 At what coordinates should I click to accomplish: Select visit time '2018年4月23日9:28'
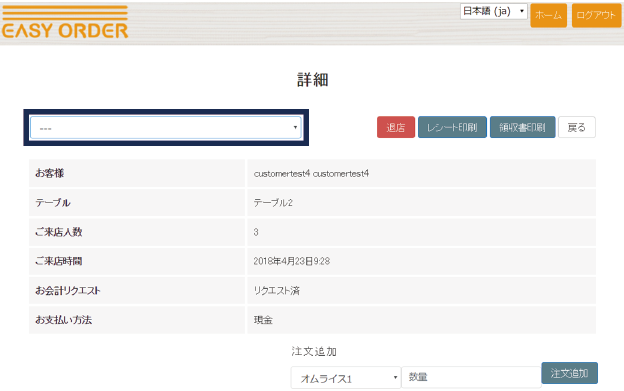tap(292, 261)
